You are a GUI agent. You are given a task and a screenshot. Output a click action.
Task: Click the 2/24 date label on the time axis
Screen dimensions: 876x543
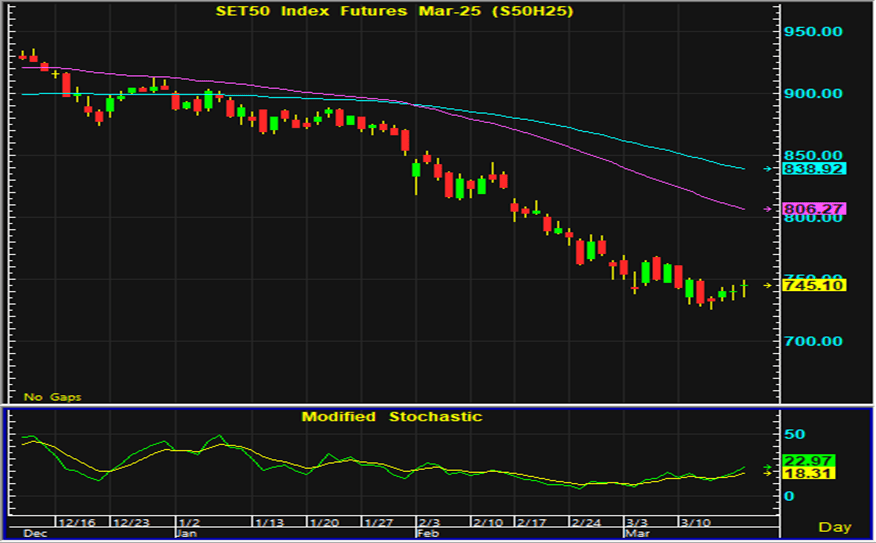[584, 522]
